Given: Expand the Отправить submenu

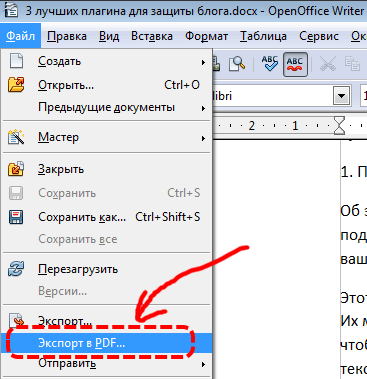Looking at the screenshot, I should (107, 363).
